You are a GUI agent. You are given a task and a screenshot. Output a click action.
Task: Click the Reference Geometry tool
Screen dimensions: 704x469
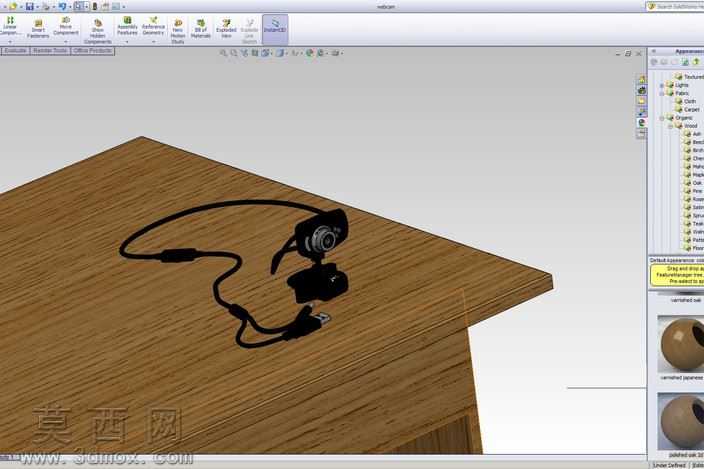[153, 26]
